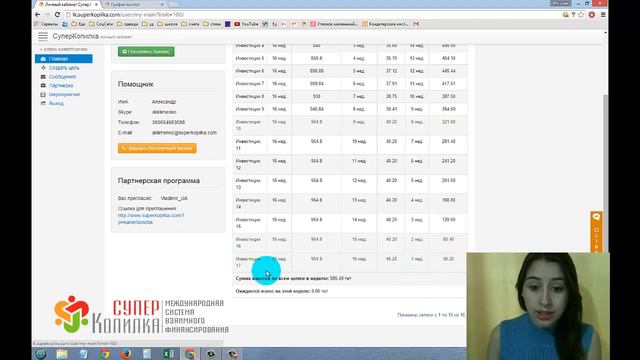Click the 445.44 value in Инвестиция 6 row
The height and width of the screenshot is (360, 640).
pyautogui.click(x=449, y=71)
